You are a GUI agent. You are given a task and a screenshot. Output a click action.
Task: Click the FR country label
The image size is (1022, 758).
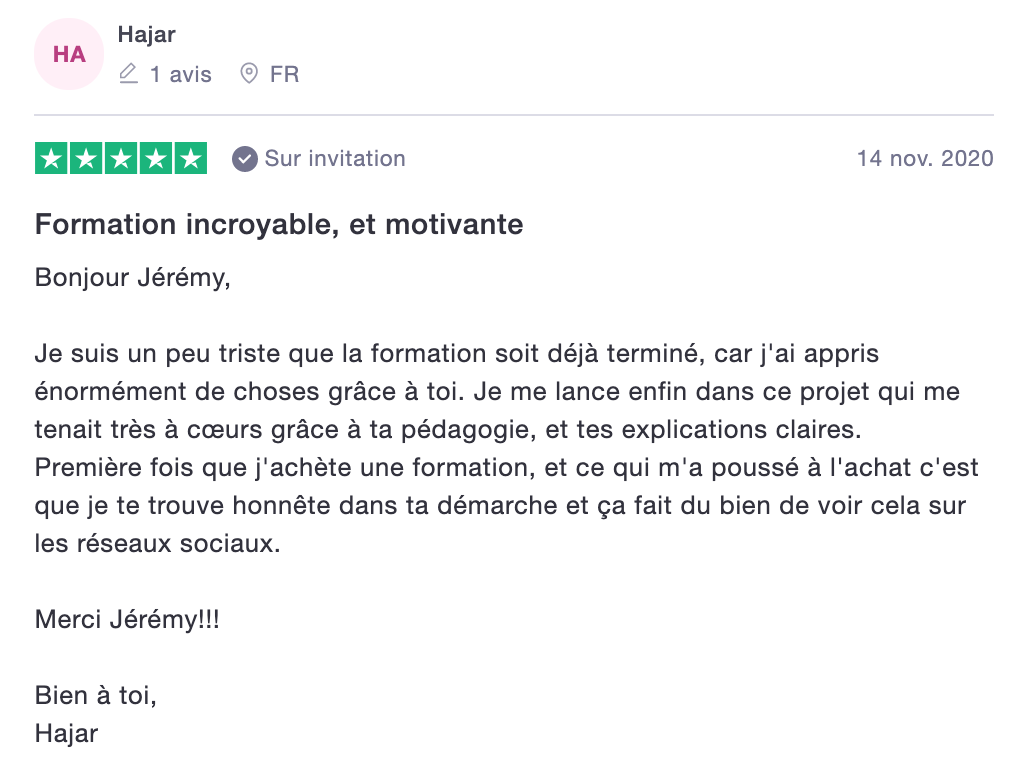tap(284, 74)
